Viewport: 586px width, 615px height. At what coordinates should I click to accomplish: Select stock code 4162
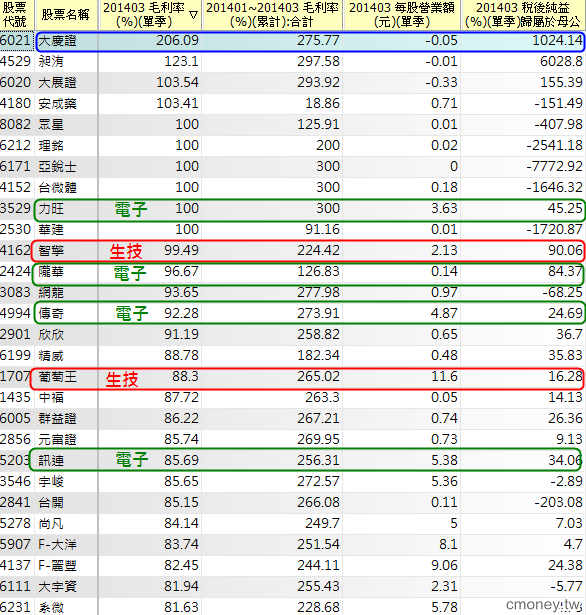tap(16, 250)
